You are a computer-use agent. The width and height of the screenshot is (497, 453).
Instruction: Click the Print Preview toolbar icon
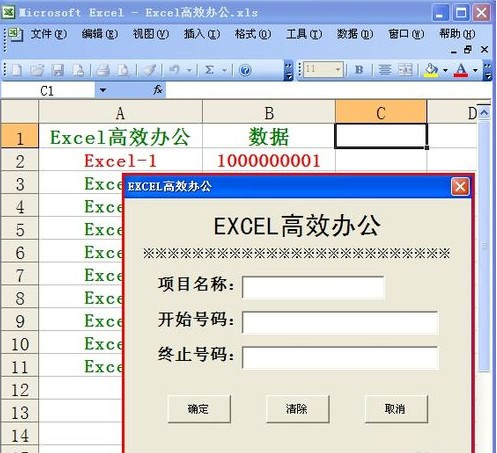point(124,70)
